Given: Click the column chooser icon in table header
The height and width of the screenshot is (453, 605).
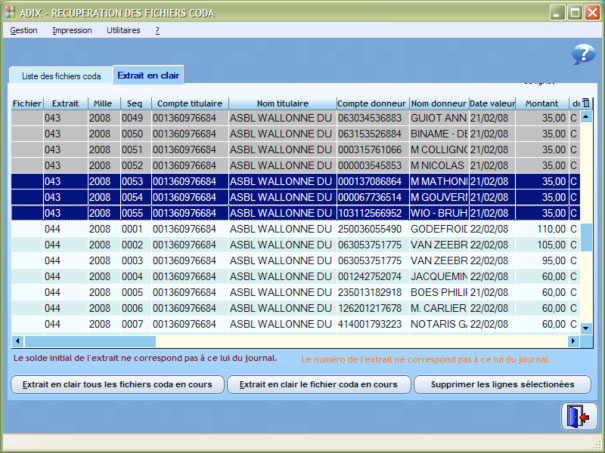Looking at the screenshot, I should coord(587,103).
